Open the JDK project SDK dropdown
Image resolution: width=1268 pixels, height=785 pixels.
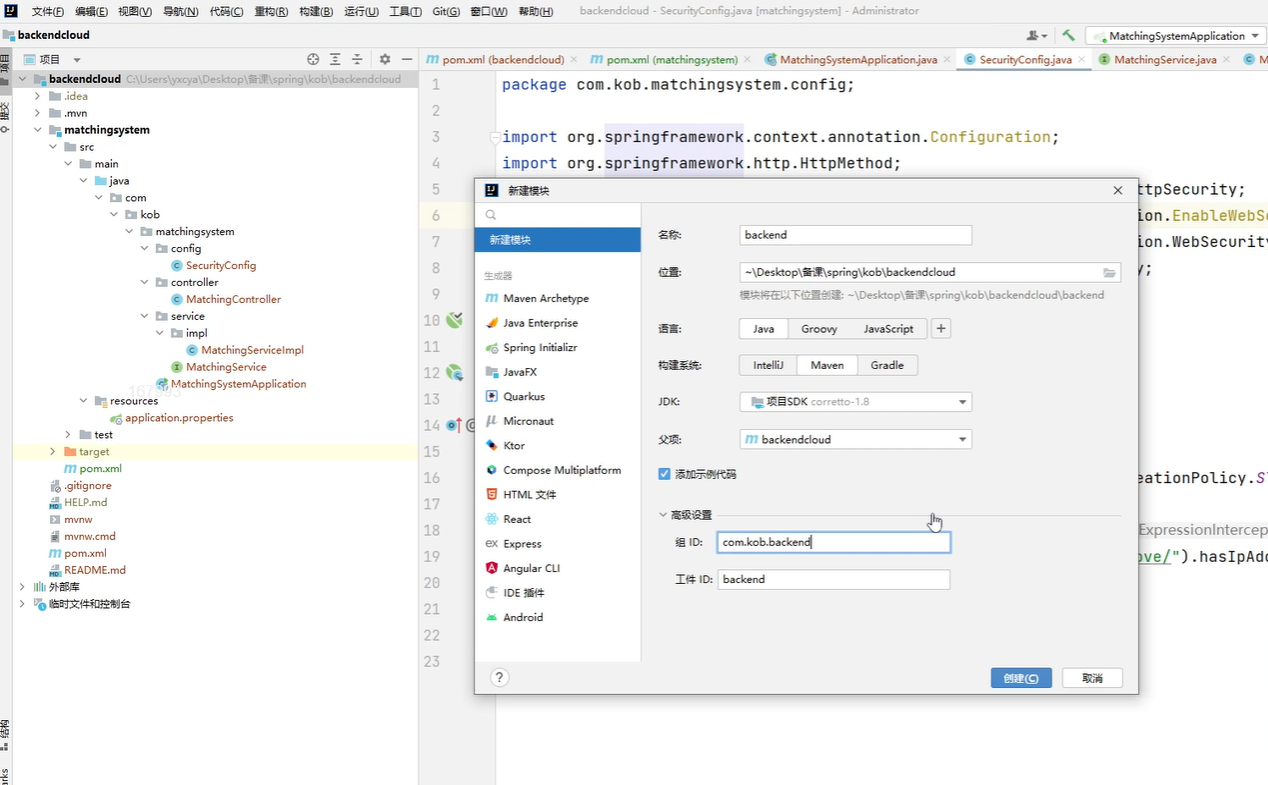pos(855,402)
